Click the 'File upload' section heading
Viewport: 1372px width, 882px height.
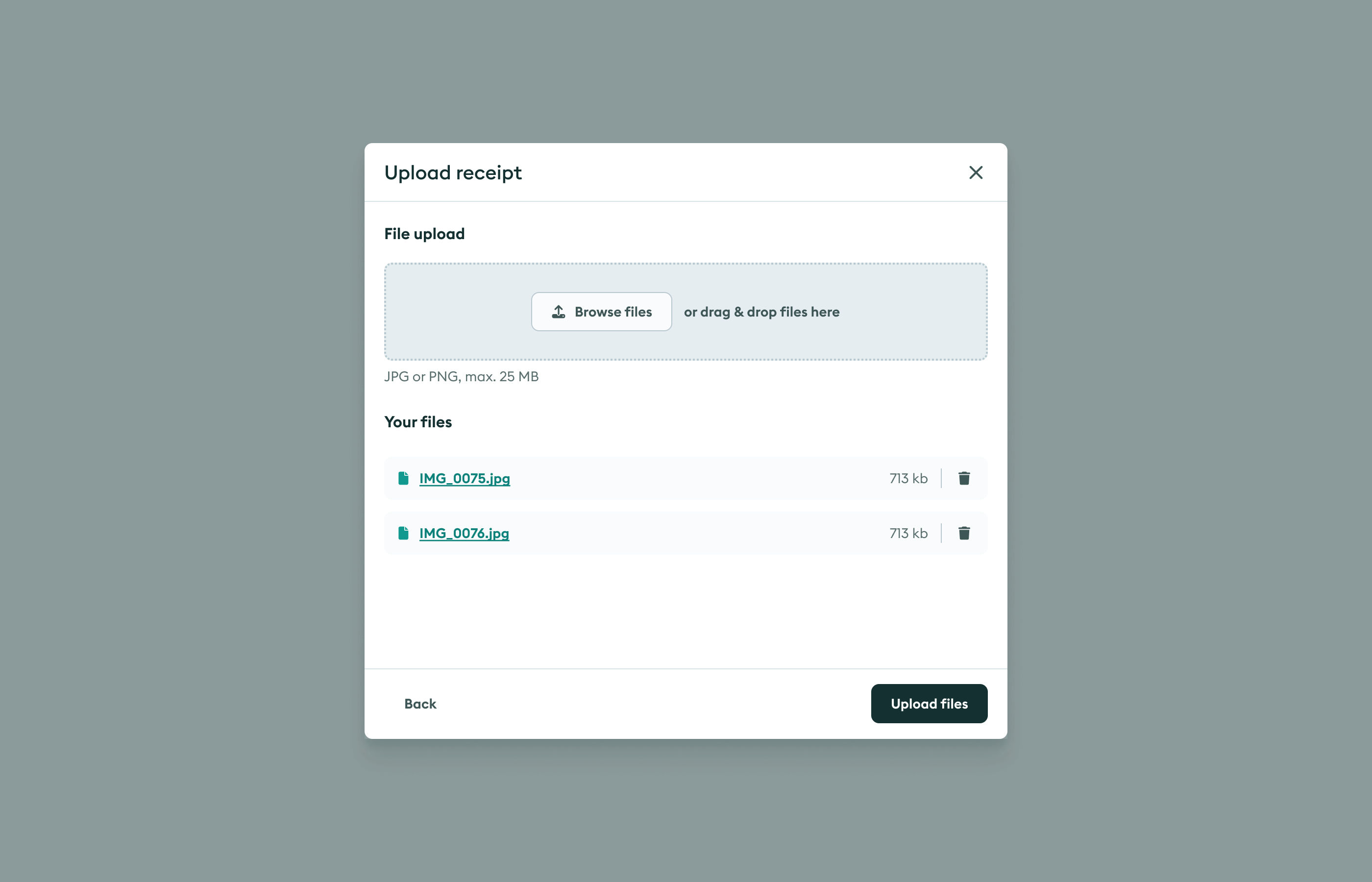424,234
